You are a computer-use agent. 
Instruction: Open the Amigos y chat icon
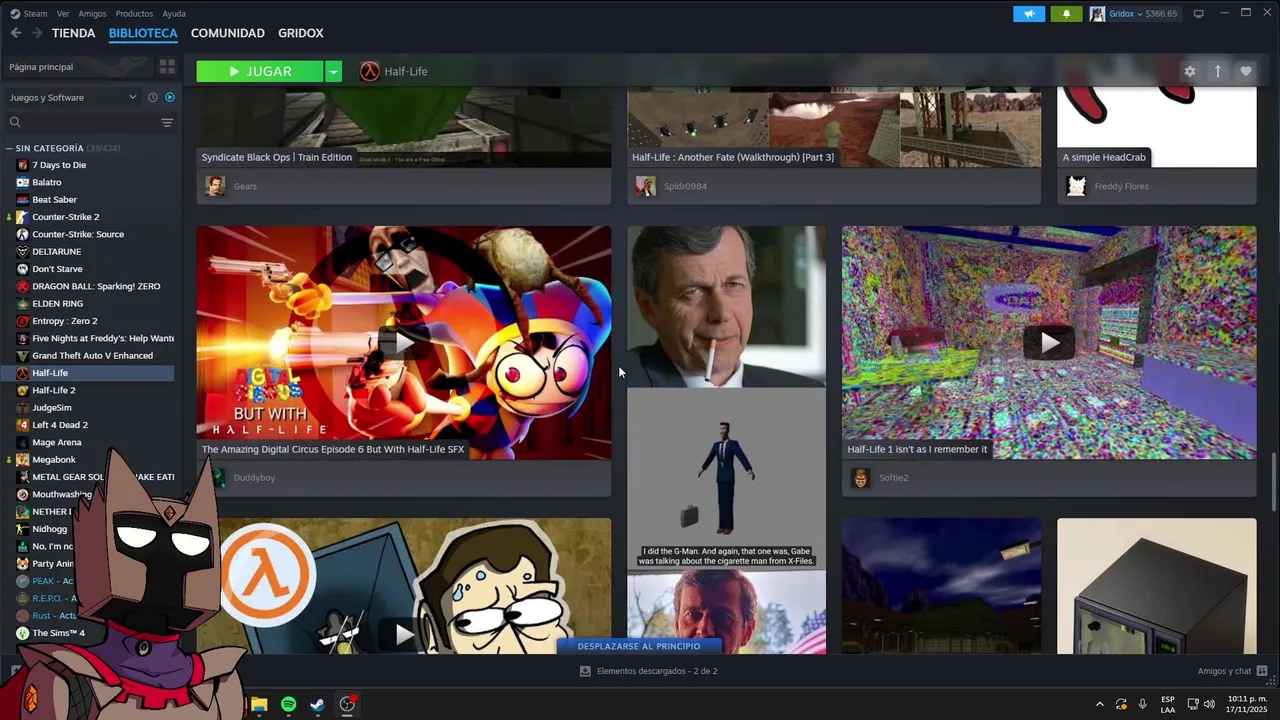[x=1262, y=671]
